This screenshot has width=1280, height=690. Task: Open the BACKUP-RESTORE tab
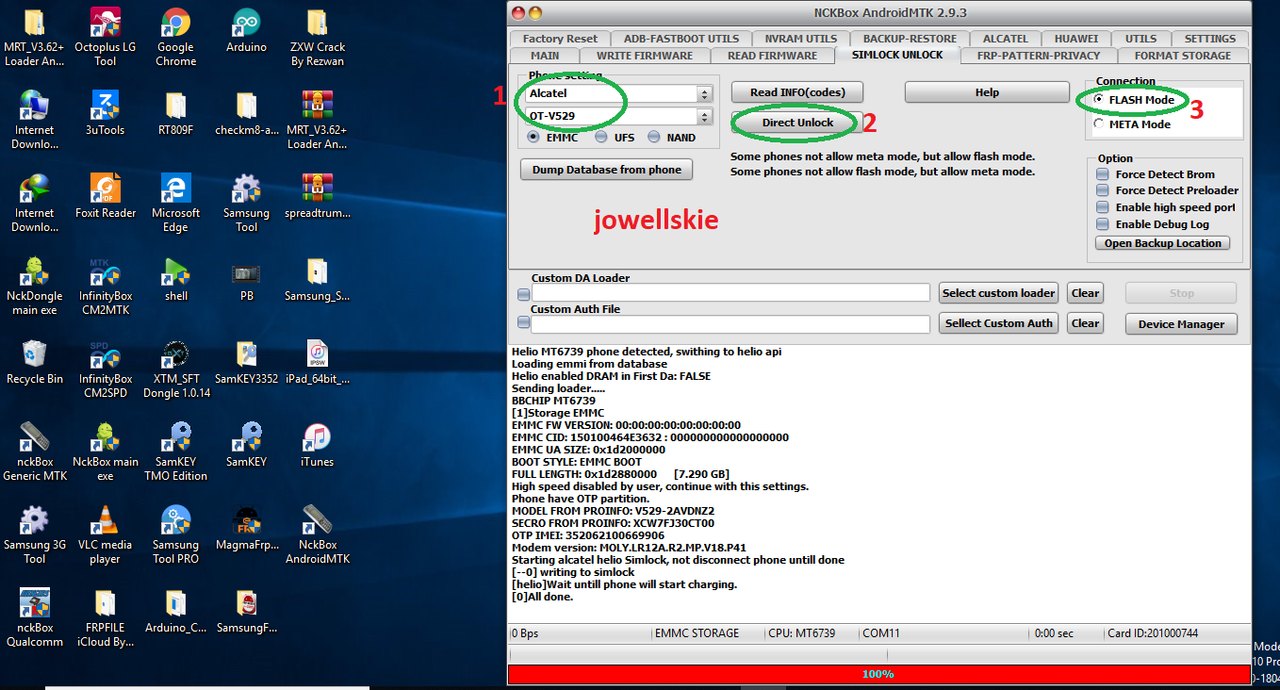[x=910, y=39]
